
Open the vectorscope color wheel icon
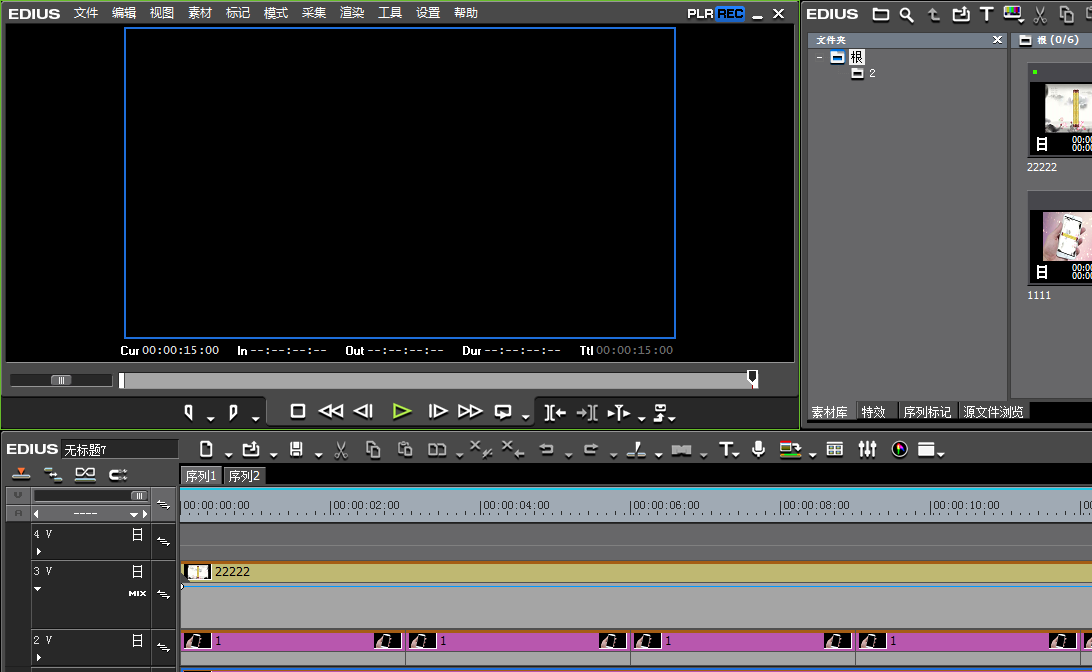pyautogui.click(x=899, y=450)
